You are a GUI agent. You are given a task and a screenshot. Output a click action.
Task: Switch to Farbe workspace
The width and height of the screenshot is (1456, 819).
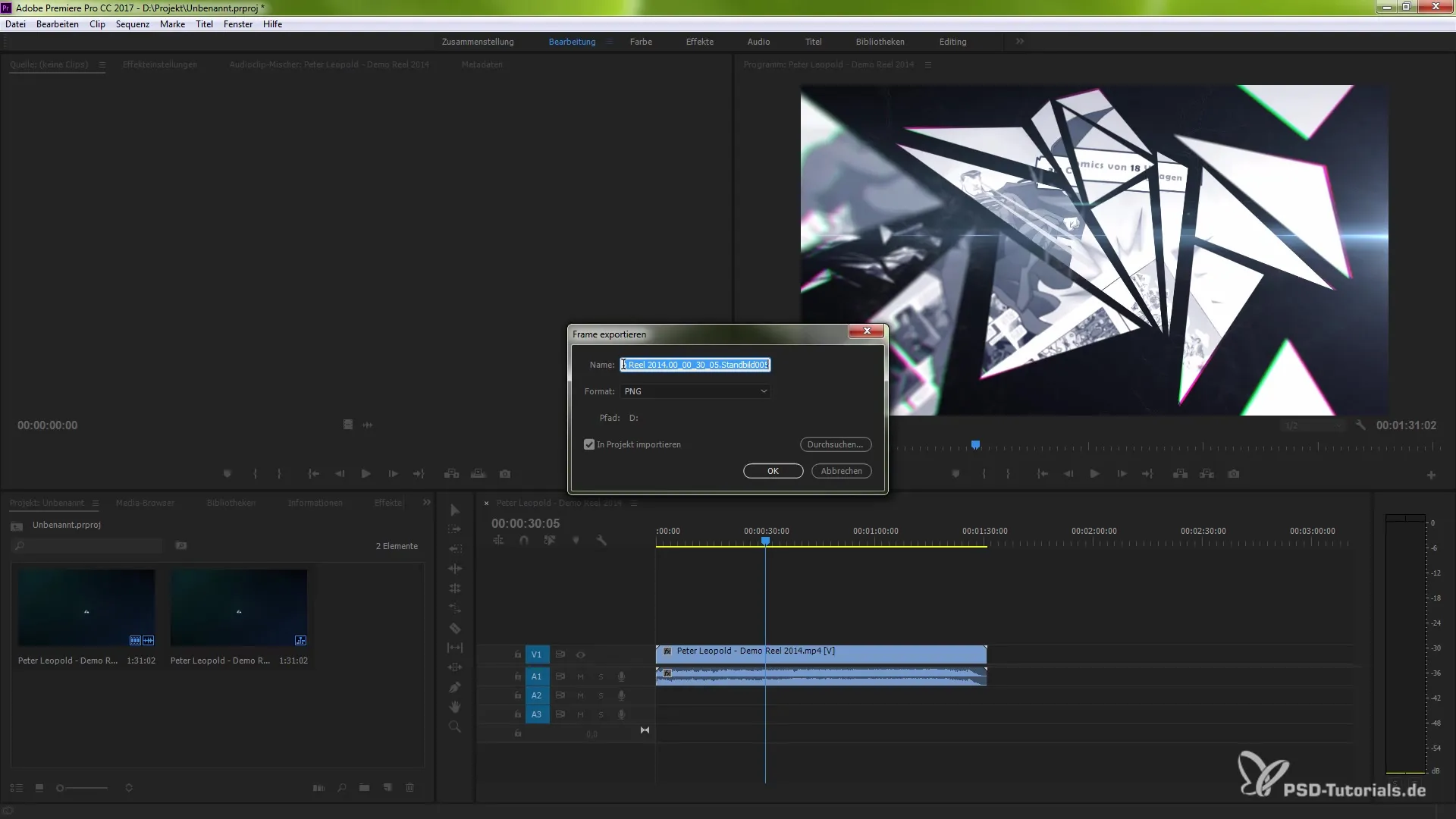(x=641, y=42)
